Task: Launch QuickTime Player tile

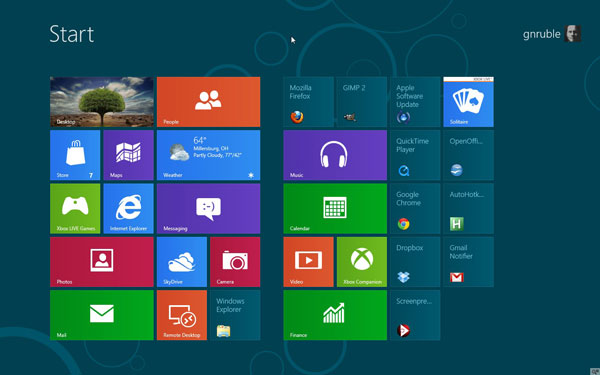Action: click(415, 155)
